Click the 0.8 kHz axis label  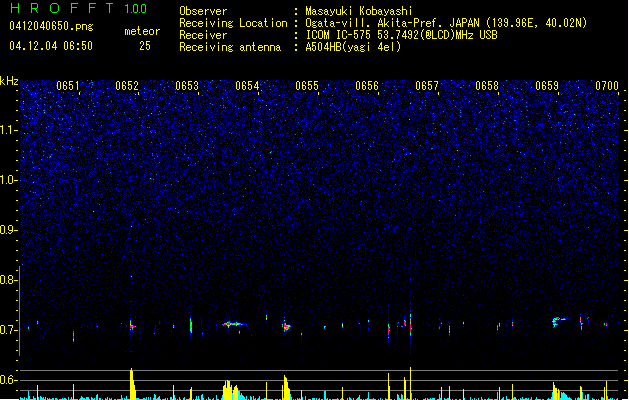(x=9, y=280)
